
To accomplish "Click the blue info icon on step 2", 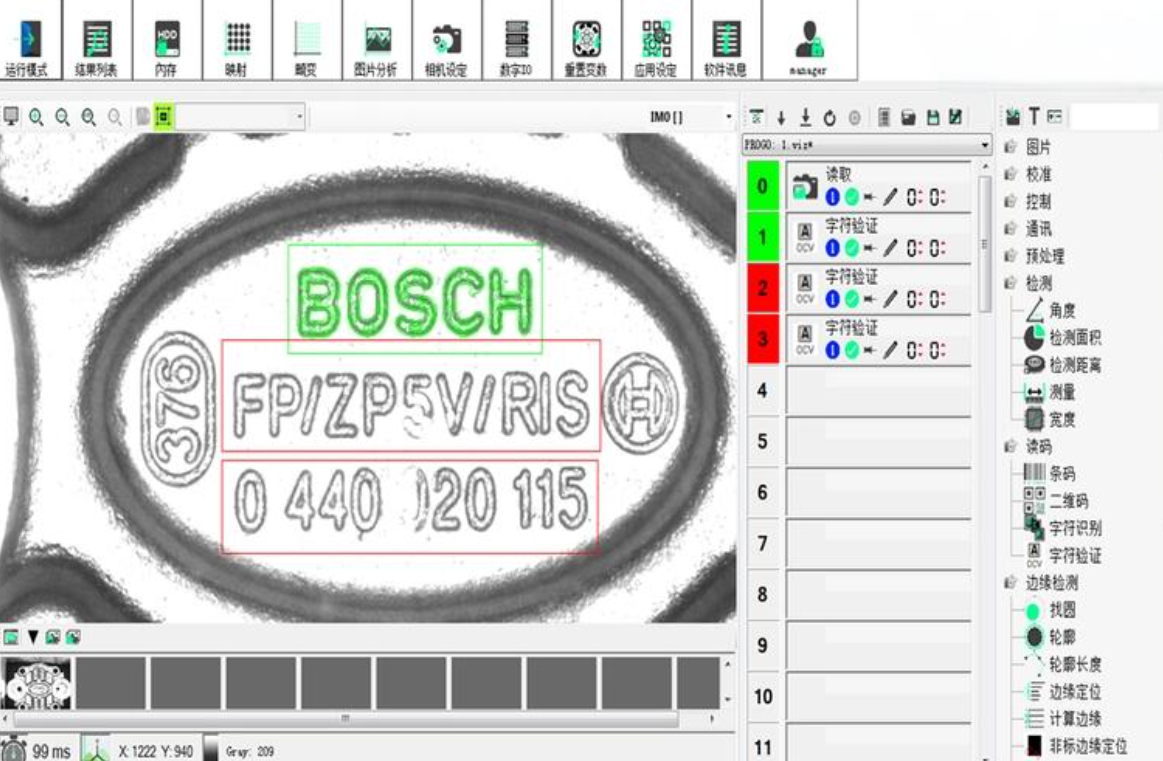I will [832, 299].
